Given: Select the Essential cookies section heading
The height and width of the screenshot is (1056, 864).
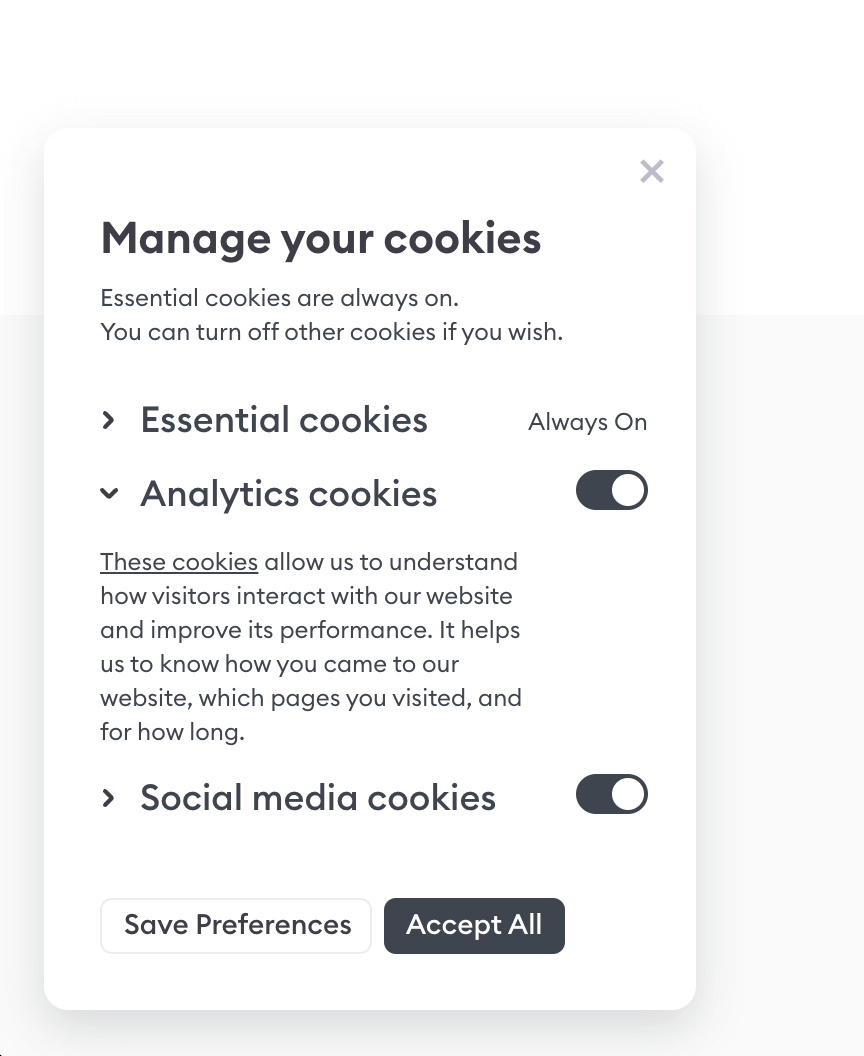Looking at the screenshot, I should click(x=284, y=420).
